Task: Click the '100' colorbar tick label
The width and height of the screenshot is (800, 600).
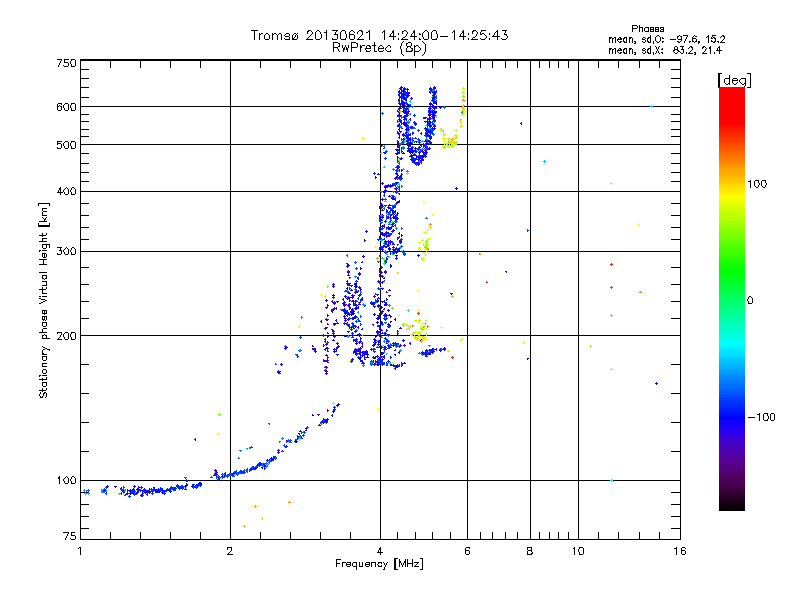Action: tap(757, 184)
